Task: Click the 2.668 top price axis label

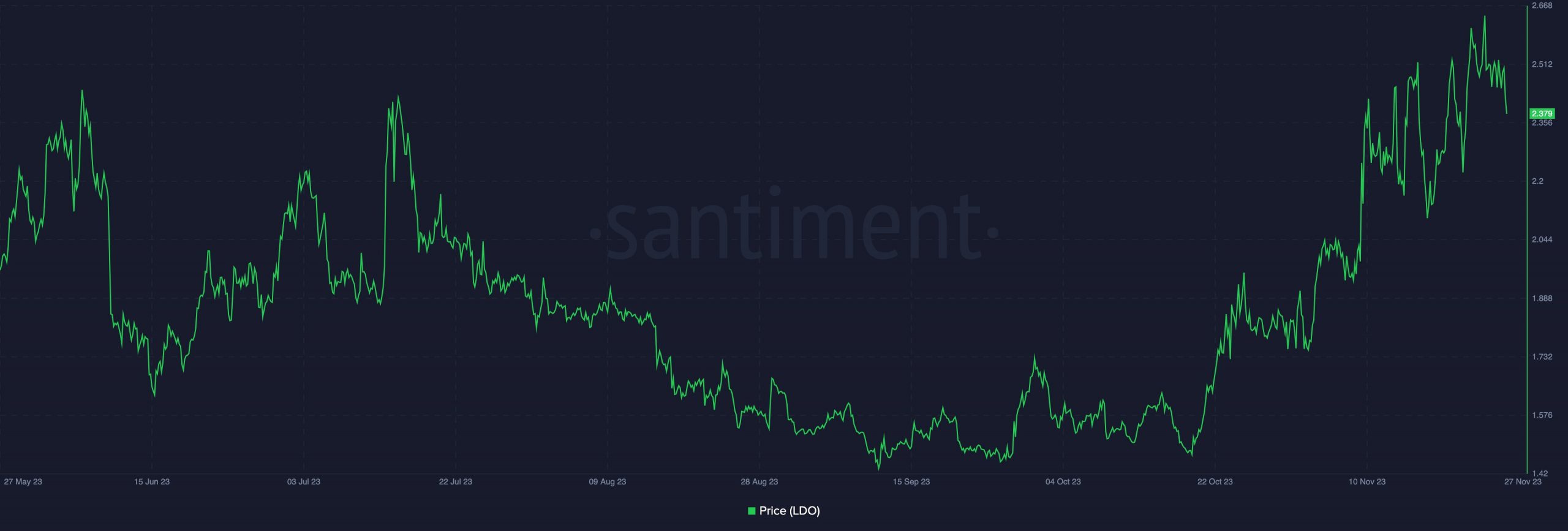Action: click(1542, 6)
